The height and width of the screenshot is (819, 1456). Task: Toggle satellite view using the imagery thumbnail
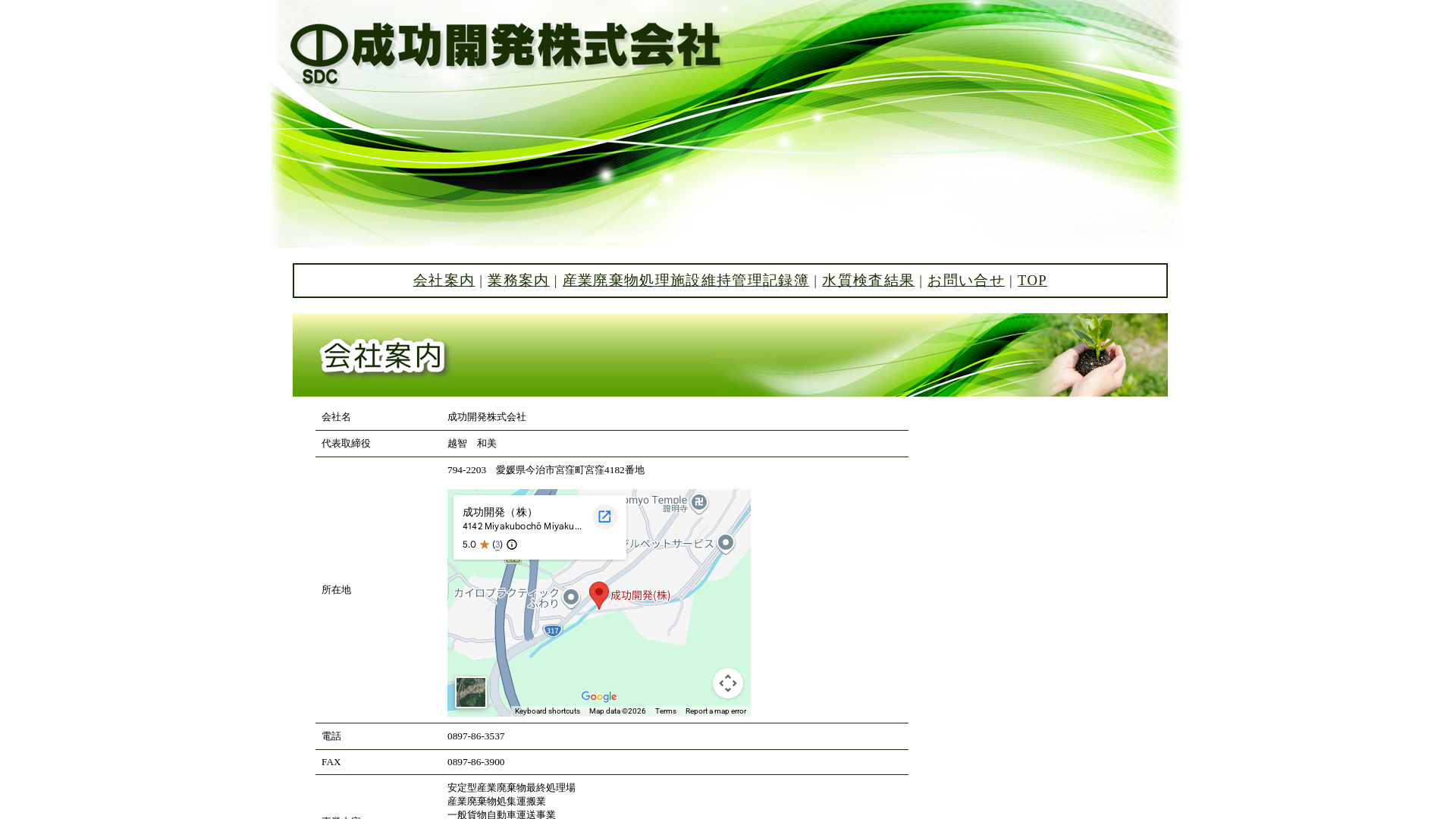pos(470,692)
